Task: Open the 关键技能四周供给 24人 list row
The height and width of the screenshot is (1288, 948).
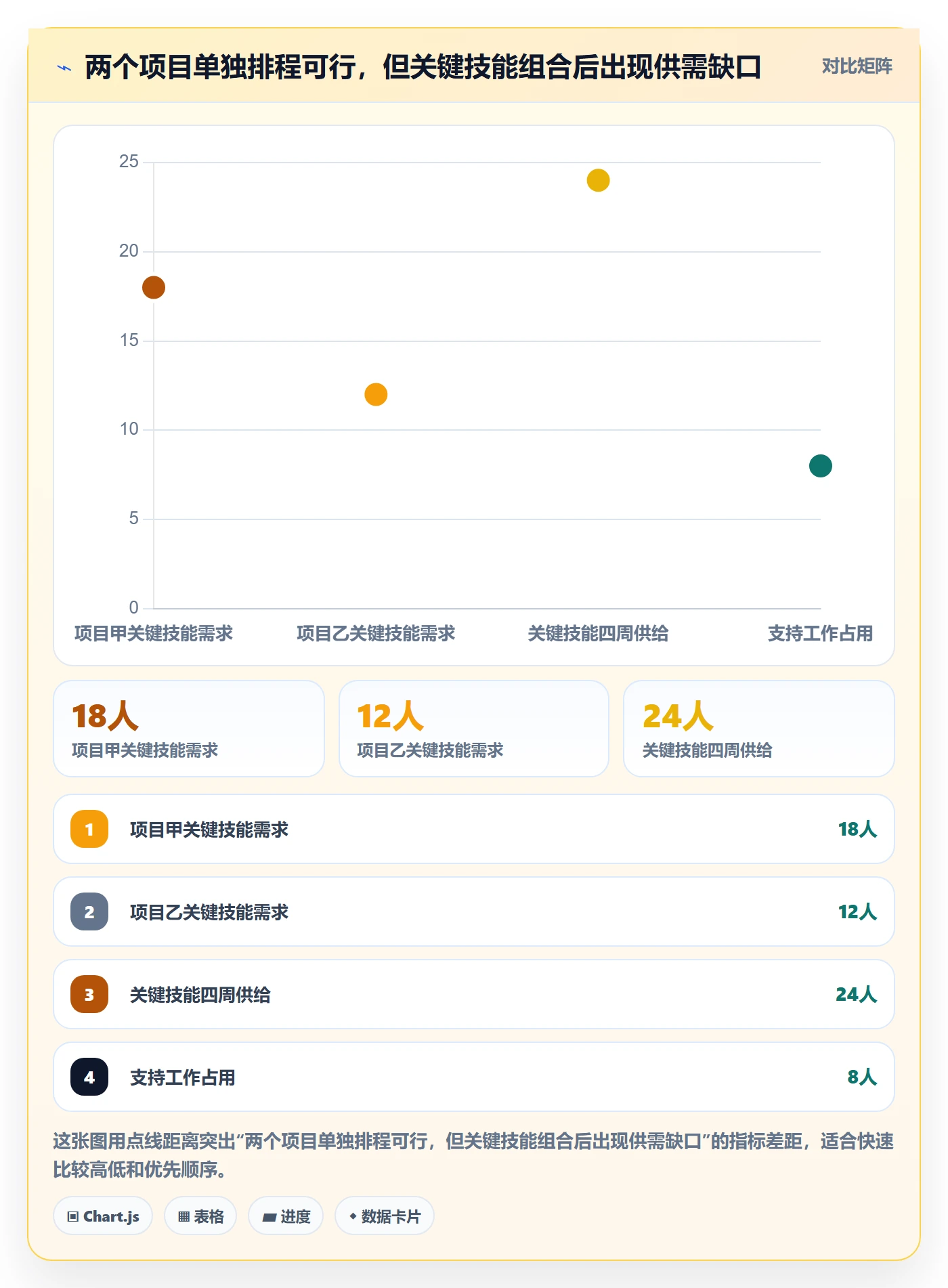Action: coord(474,994)
